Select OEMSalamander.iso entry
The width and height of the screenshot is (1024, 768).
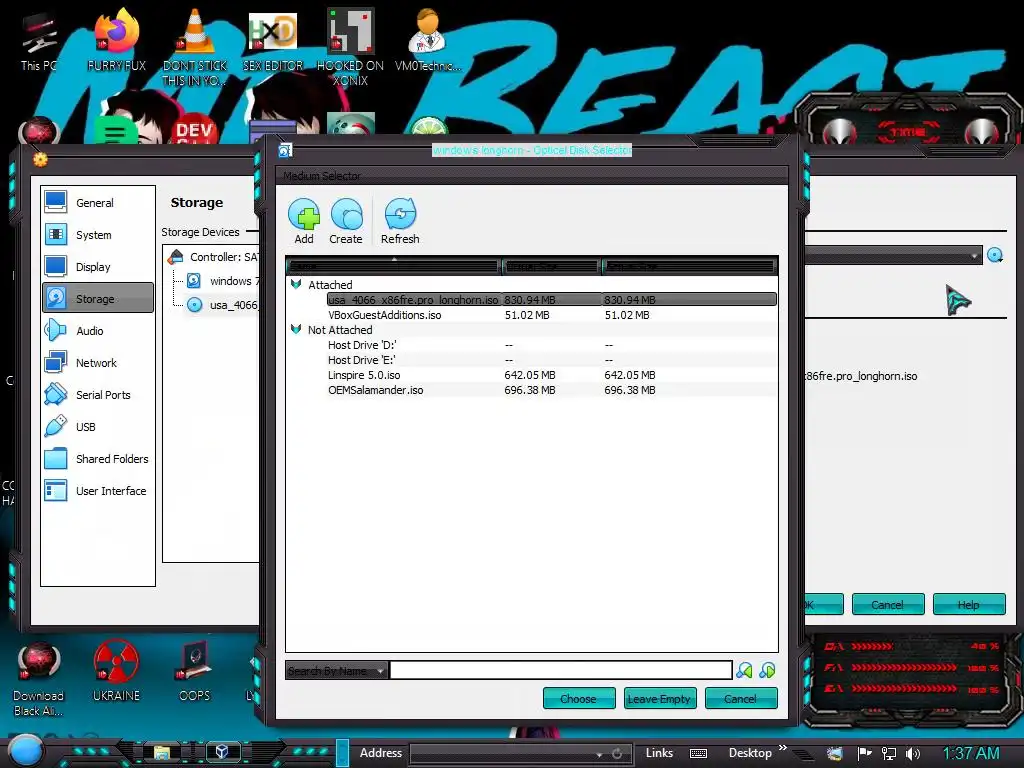[x=532, y=390]
